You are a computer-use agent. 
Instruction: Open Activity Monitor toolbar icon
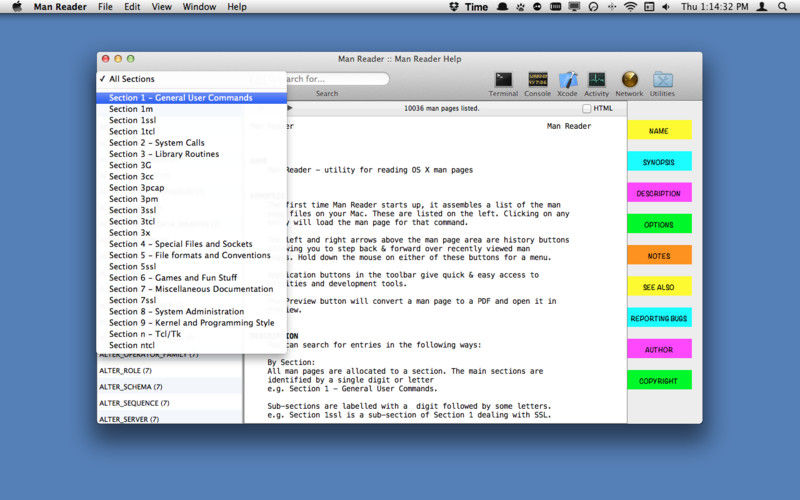596,84
